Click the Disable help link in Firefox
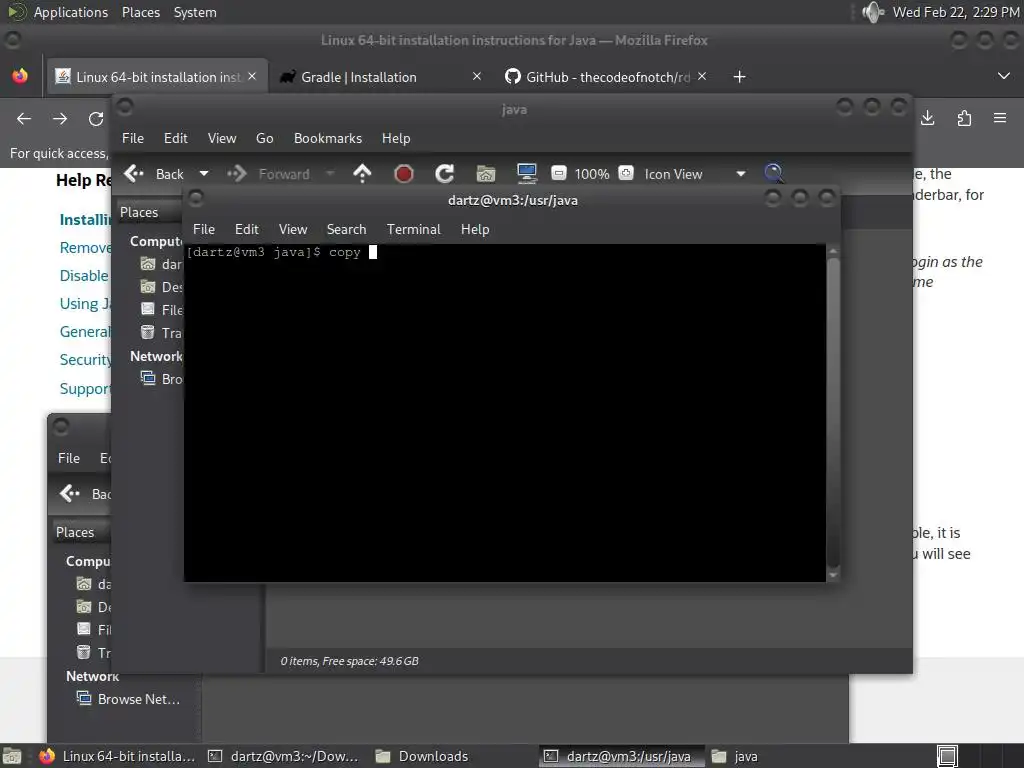 [x=84, y=276]
